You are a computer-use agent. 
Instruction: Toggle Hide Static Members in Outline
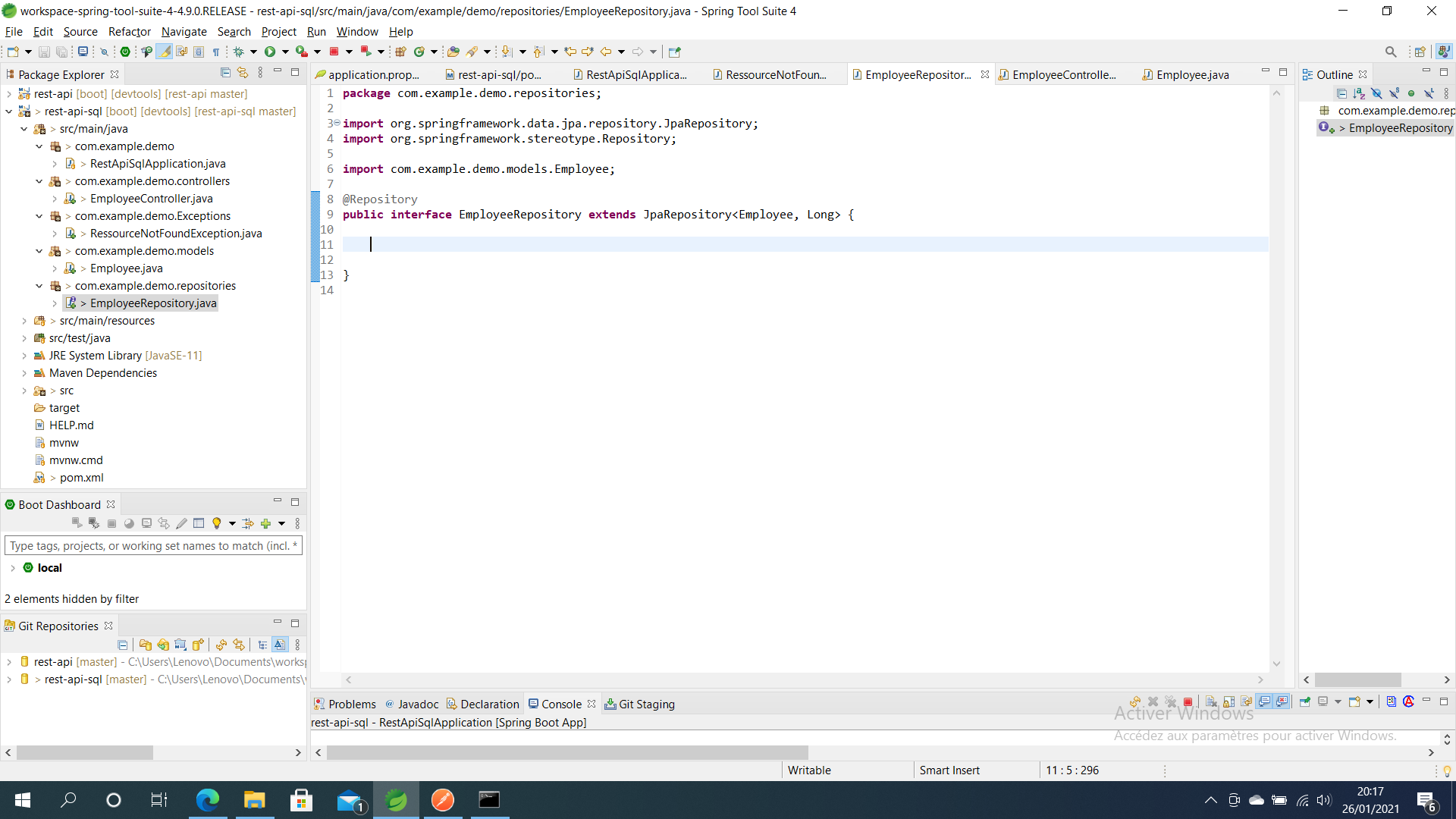[1394, 93]
